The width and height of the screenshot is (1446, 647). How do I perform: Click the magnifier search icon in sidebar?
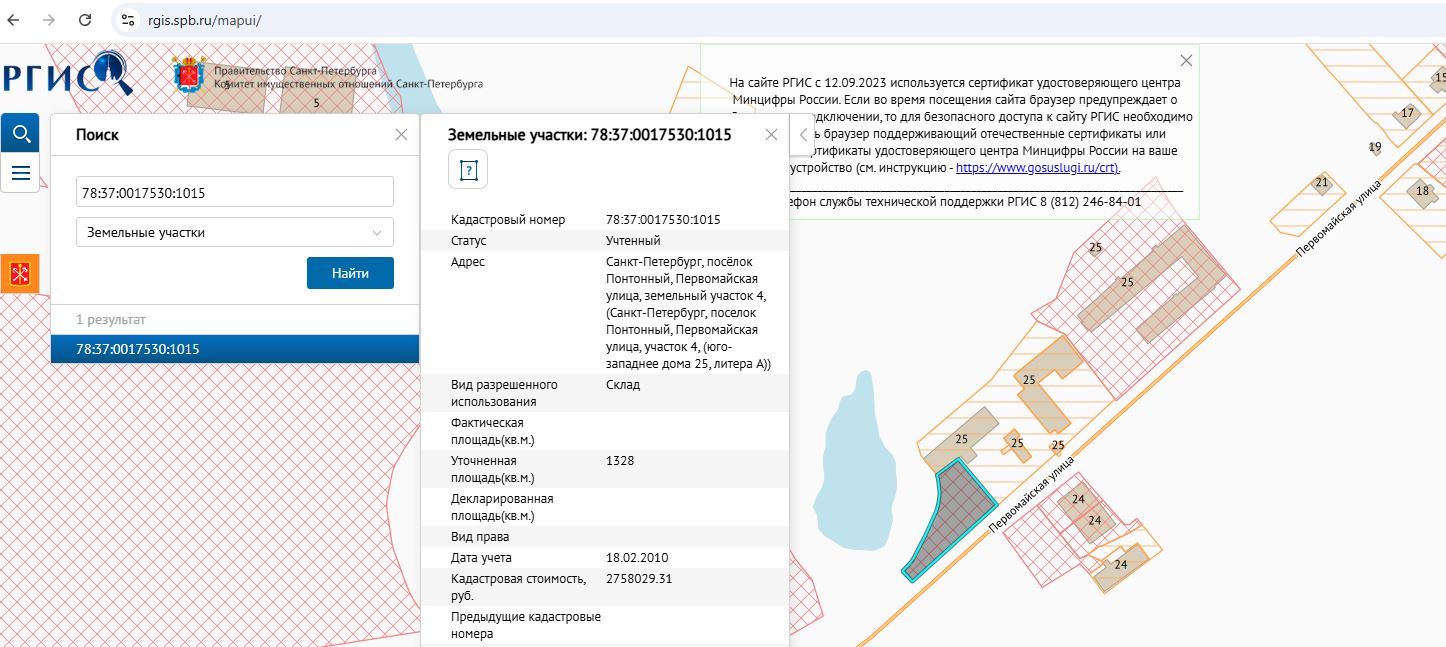click(20, 132)
